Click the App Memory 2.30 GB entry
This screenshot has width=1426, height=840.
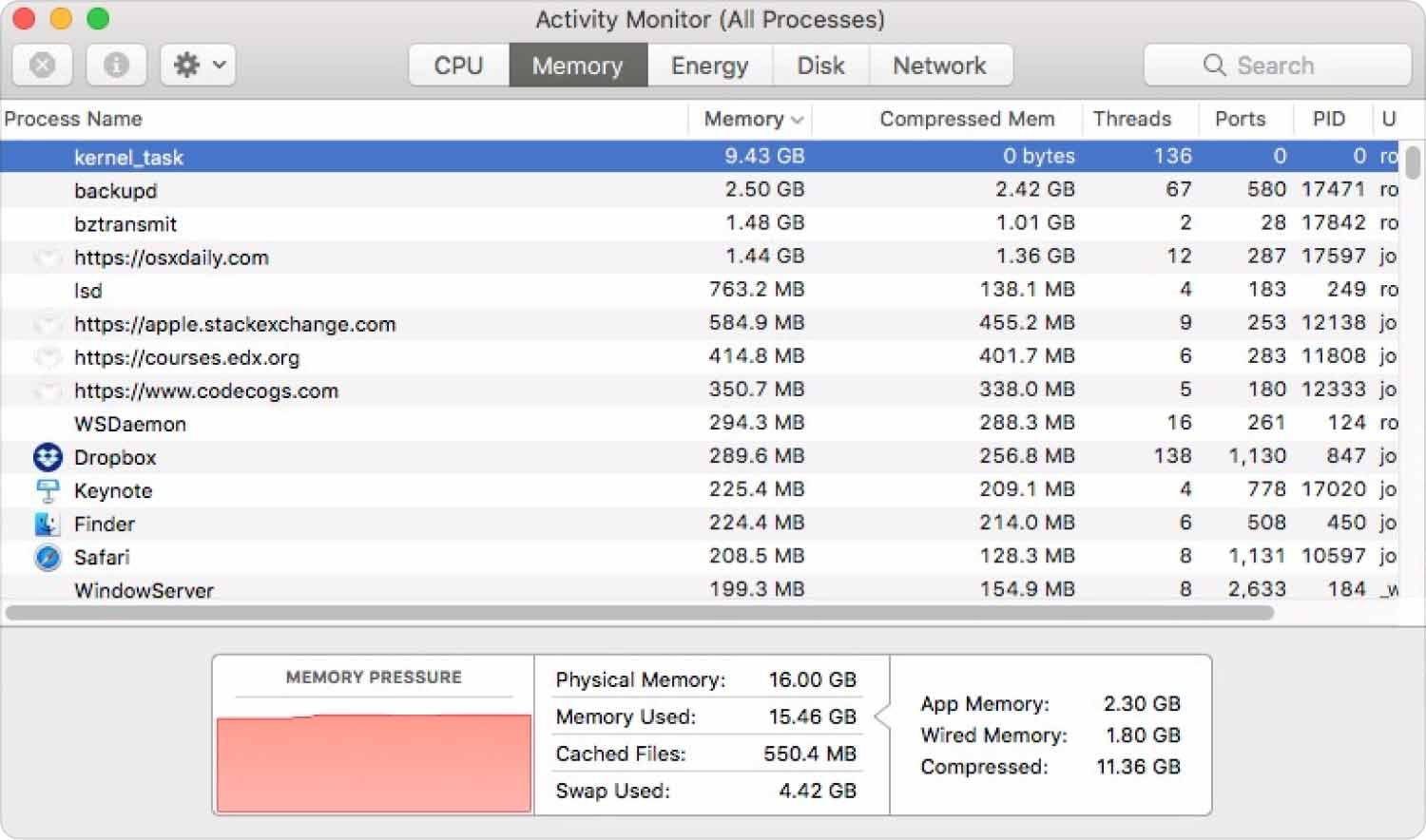click(x=1050, y=704)
